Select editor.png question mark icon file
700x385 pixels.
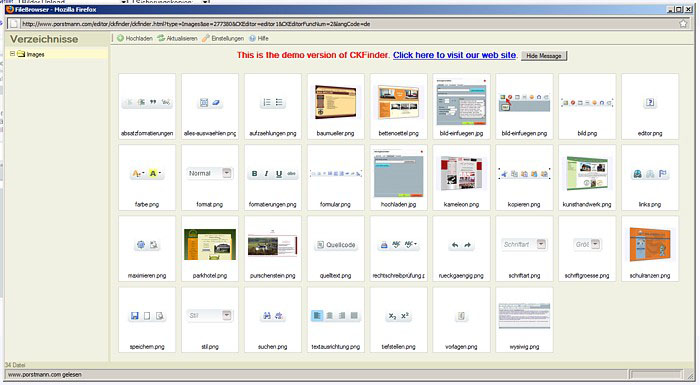[x=650, y=106]
